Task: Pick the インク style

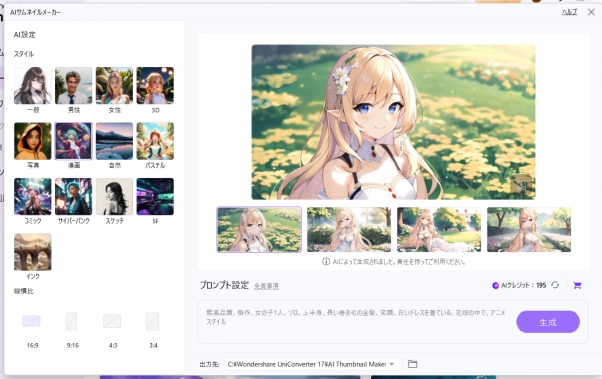Action: (x=33, y=252)
